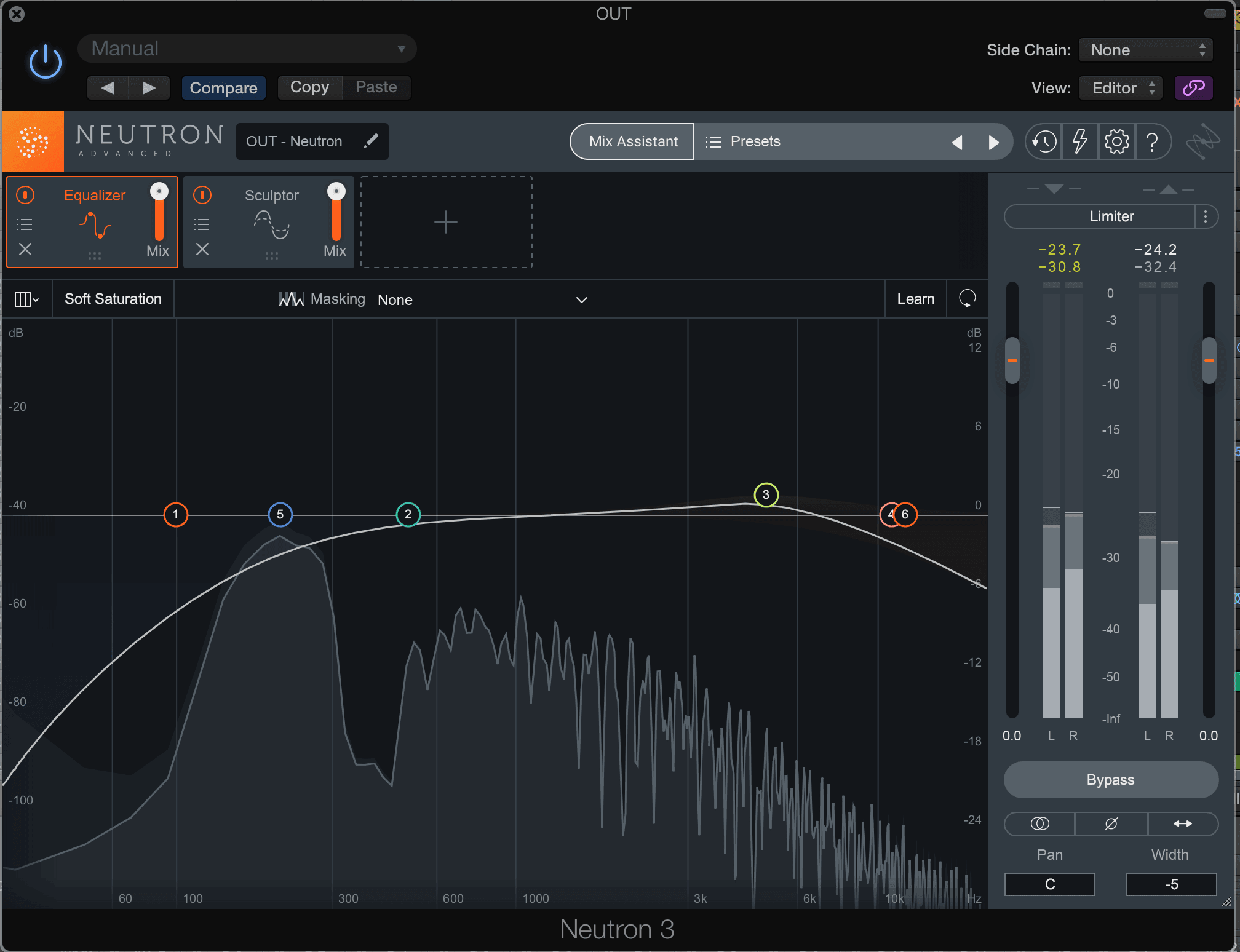Go to previous setting arrow

click(108, 87)
